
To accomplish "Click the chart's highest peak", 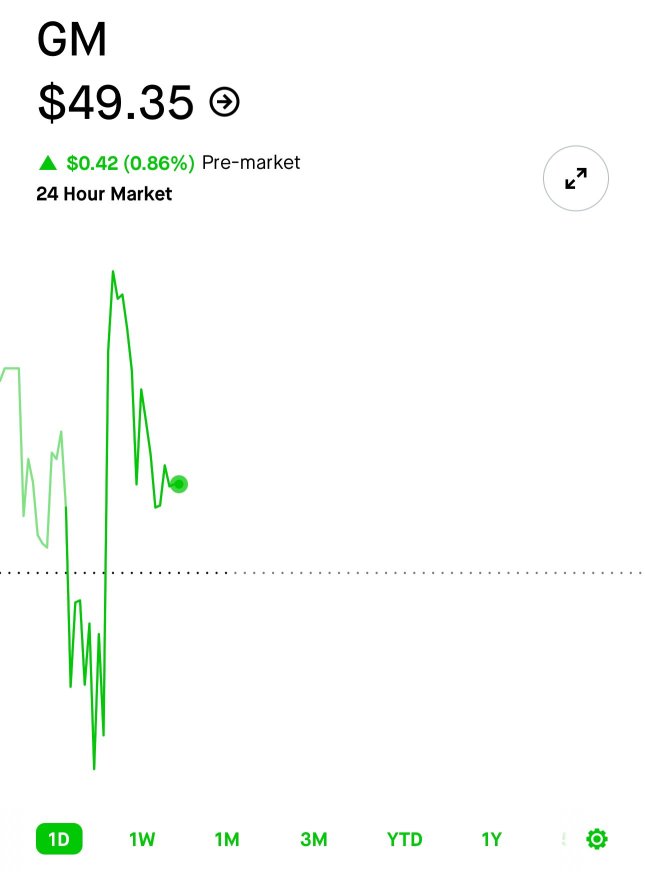I will [113, 272].
